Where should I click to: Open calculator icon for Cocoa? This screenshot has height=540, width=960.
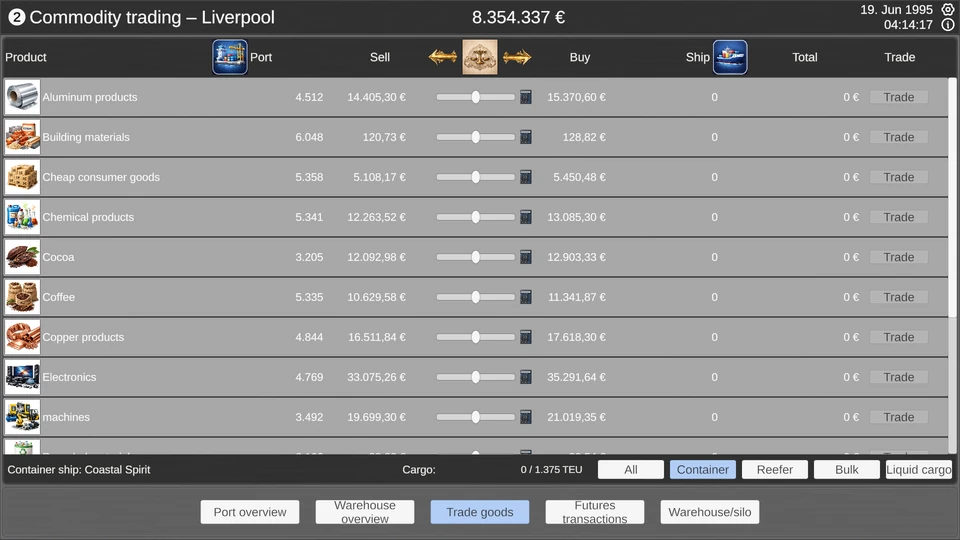pyautogui.click(x=525, y=257)
